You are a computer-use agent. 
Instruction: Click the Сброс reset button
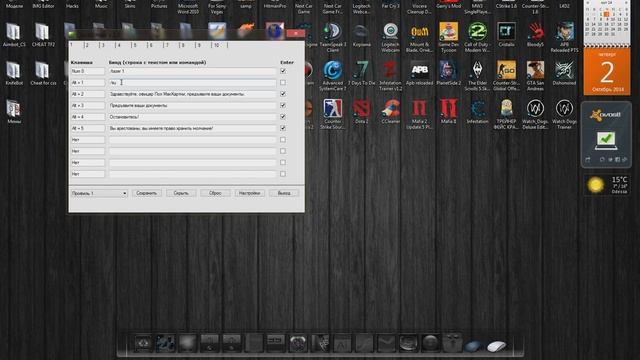215,193
